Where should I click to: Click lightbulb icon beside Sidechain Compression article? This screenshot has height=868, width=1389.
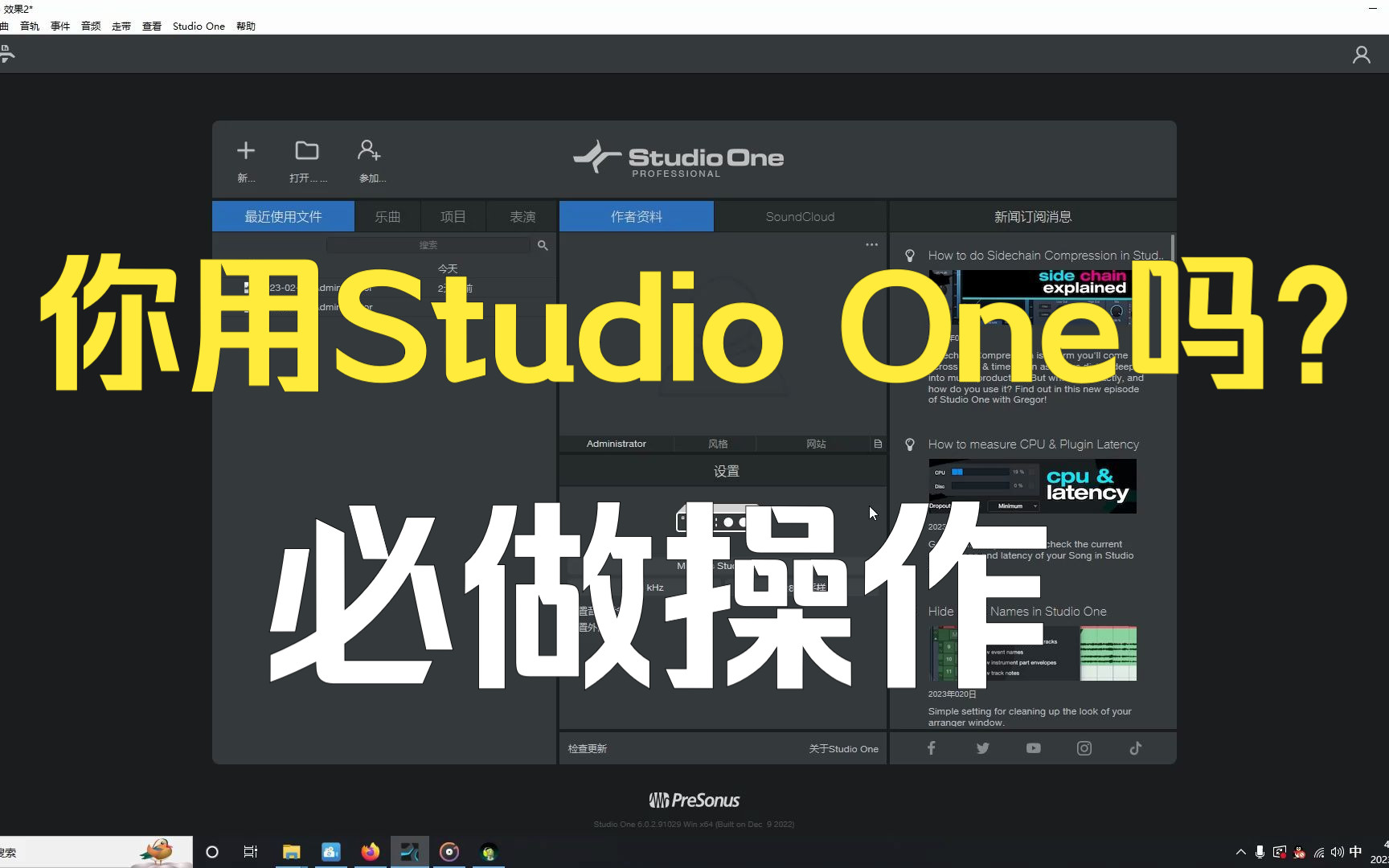[910, 256]
